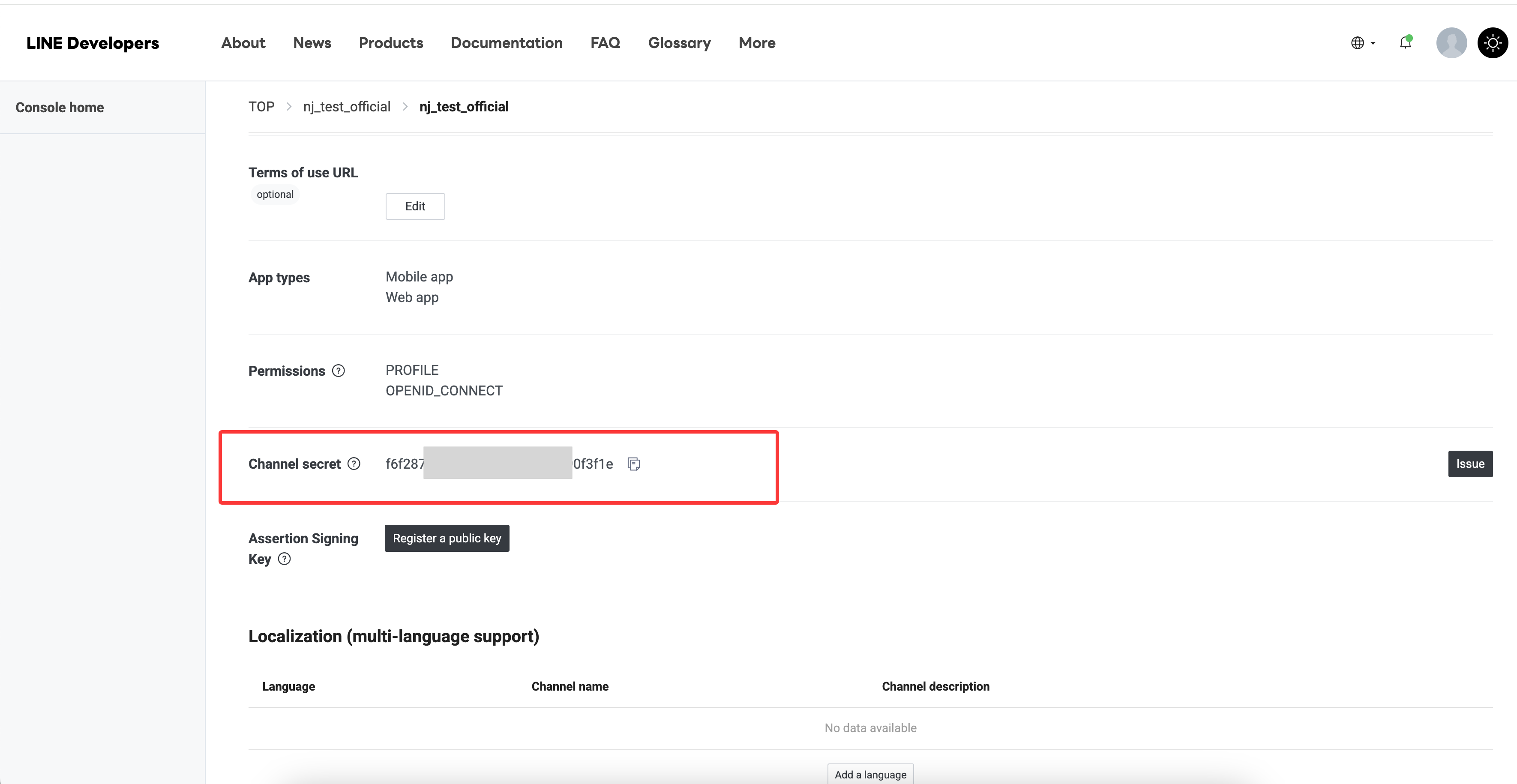Select the PROFILE permission text
Screen dimensions: 1517x784
pyautogui.click(x=412, y=370)
